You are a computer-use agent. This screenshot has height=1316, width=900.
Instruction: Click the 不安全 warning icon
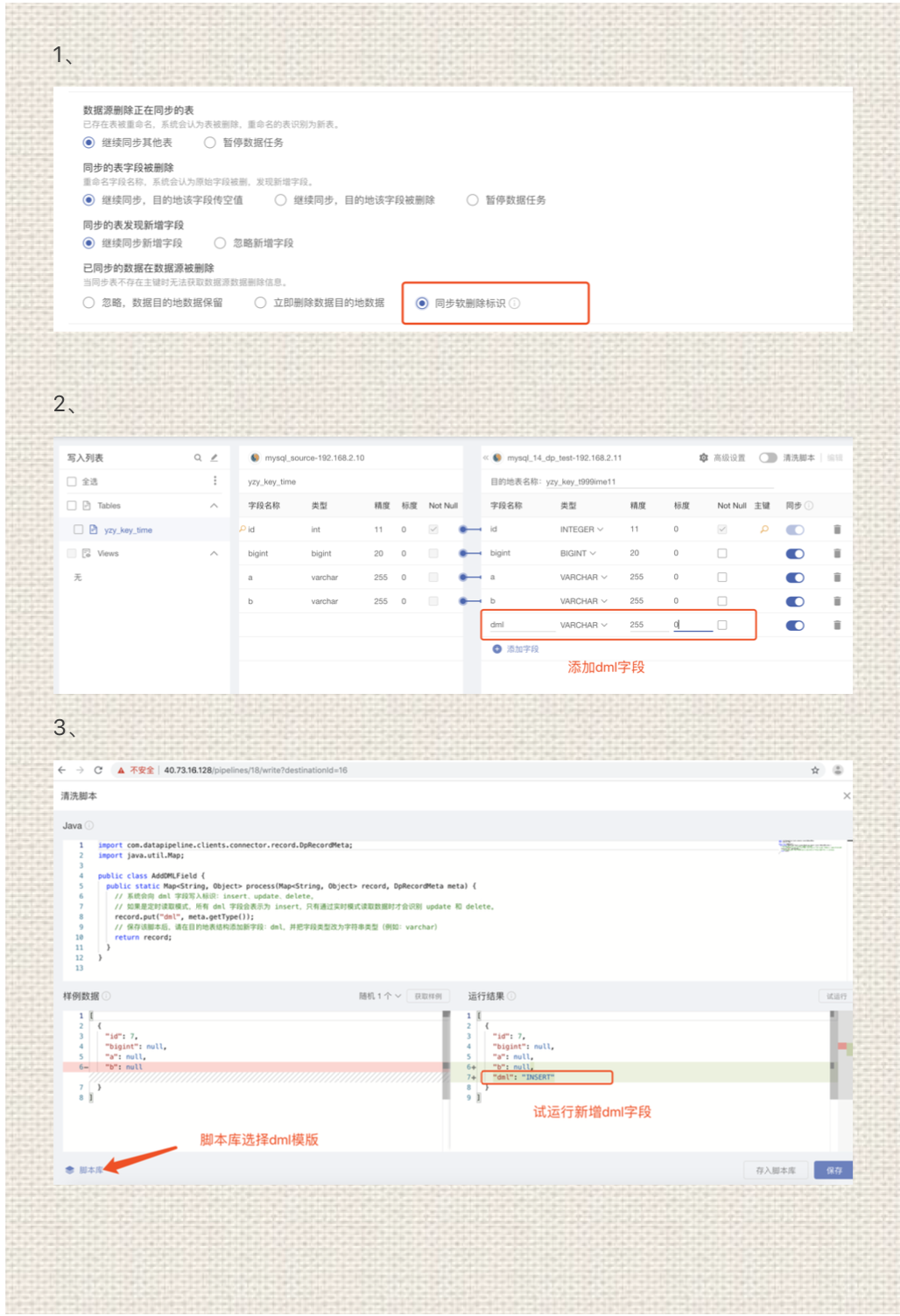point(121,770)
